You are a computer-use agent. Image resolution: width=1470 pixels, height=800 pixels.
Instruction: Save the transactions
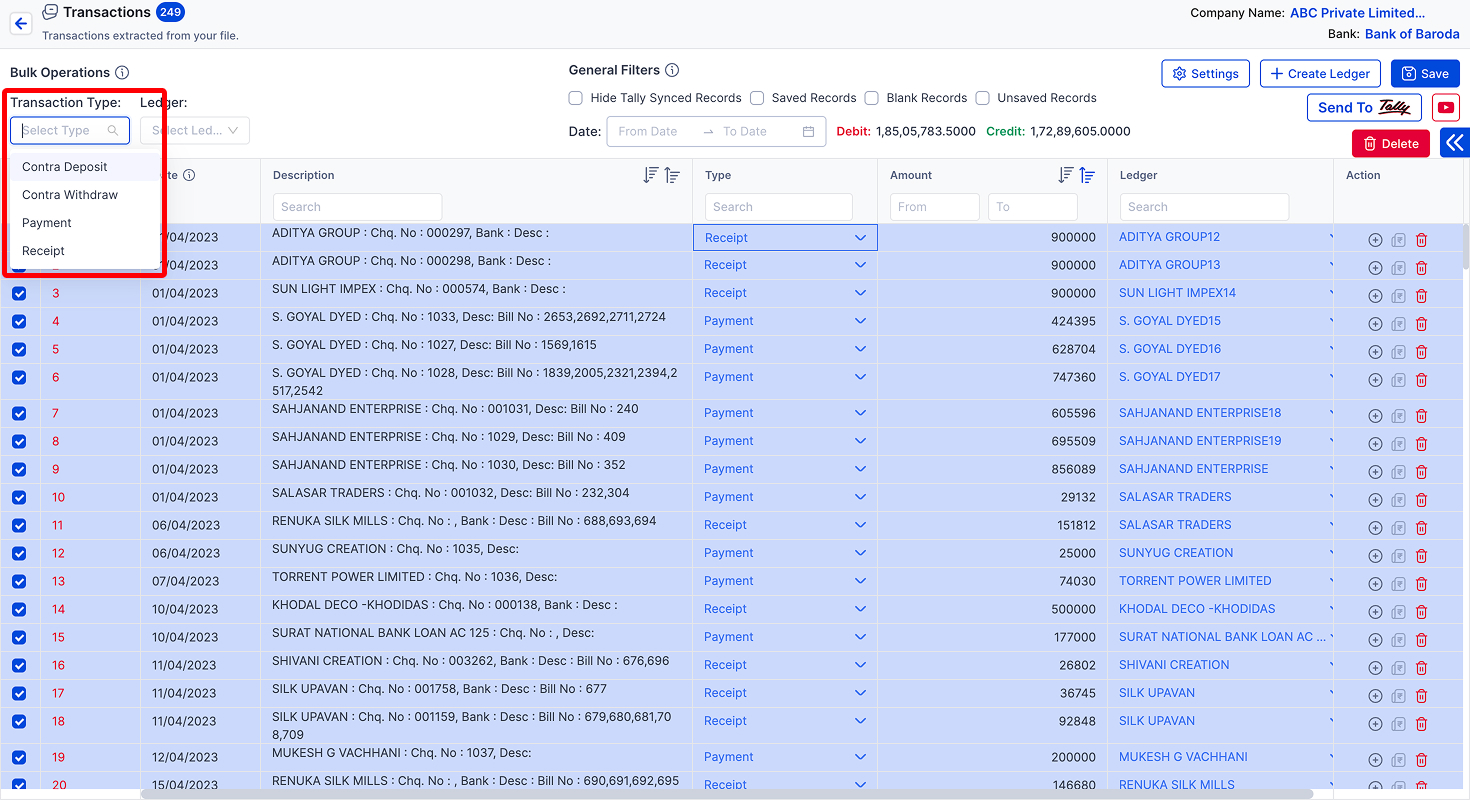[1425, 74]
